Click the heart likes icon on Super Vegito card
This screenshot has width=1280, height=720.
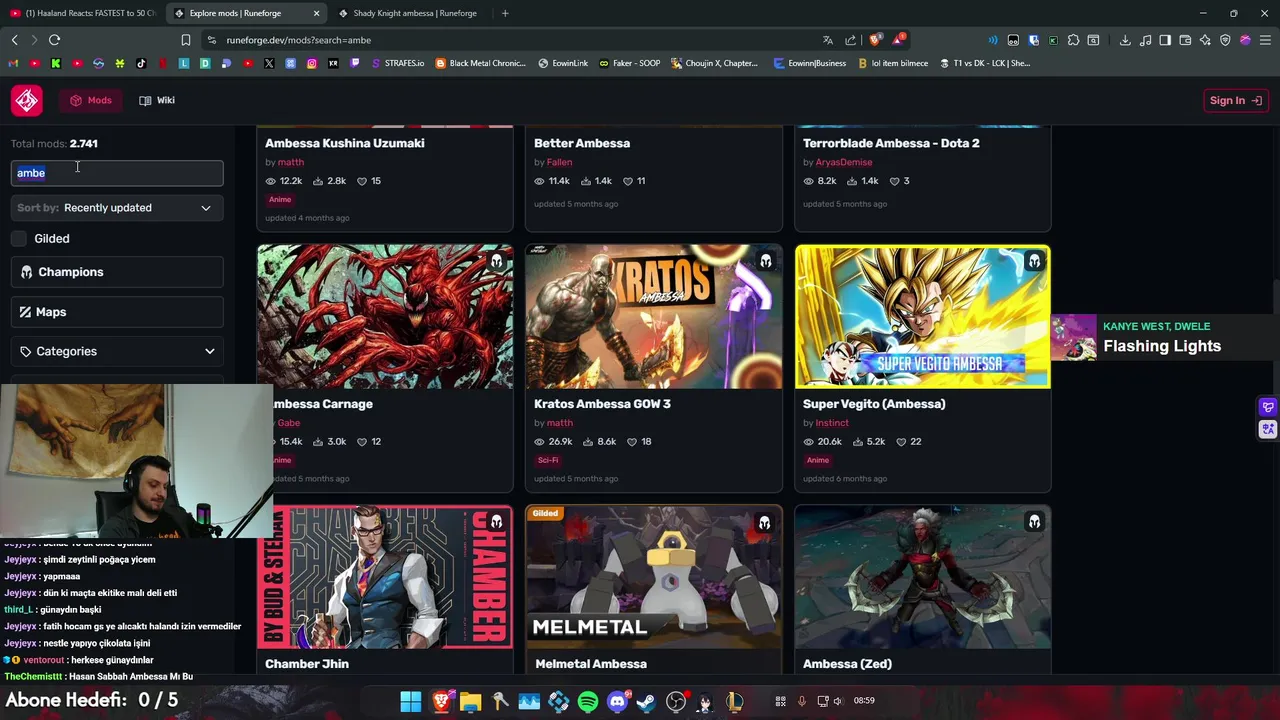(901, 441)
